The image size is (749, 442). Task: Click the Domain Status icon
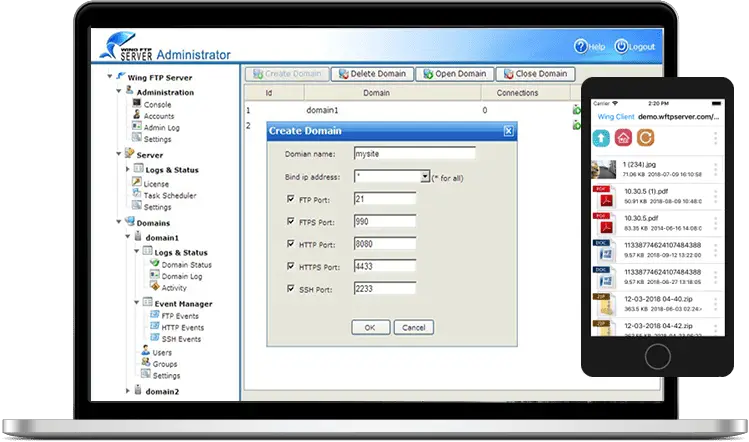click(155, 263)
